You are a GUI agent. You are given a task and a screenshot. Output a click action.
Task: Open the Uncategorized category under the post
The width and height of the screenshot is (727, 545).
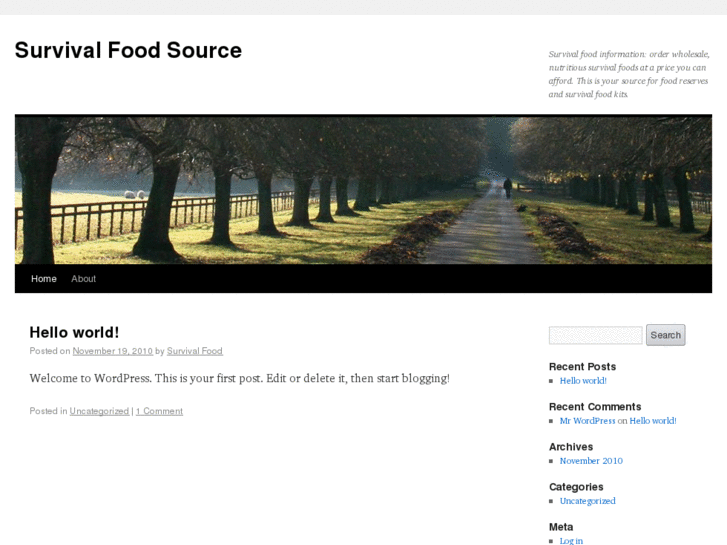click(99, 411)
